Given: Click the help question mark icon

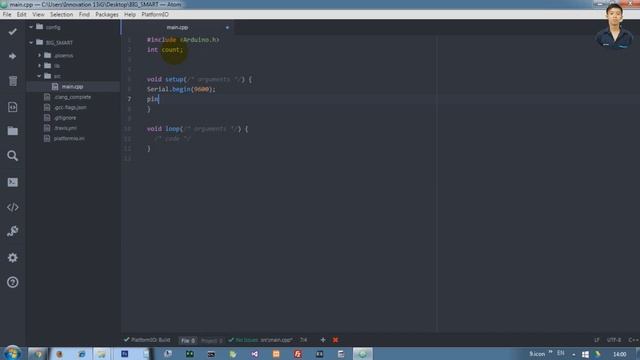Looking at the screenshot, I should (x=13, y=282).
